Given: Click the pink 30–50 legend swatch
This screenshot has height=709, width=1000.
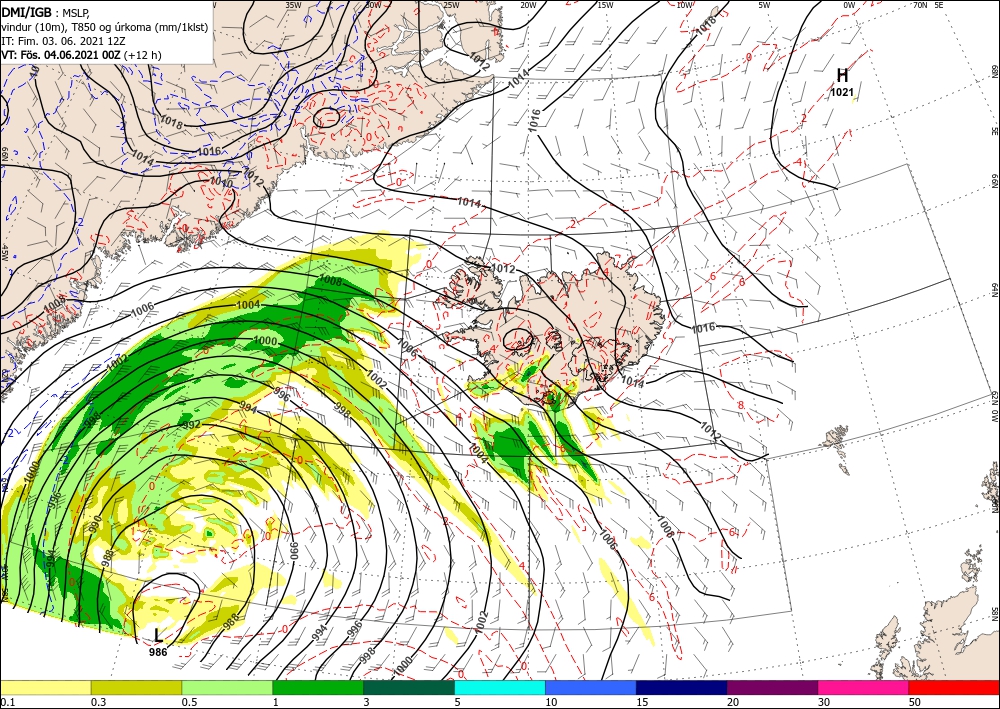Looking at the screenshot, I should tap(864, 687).
